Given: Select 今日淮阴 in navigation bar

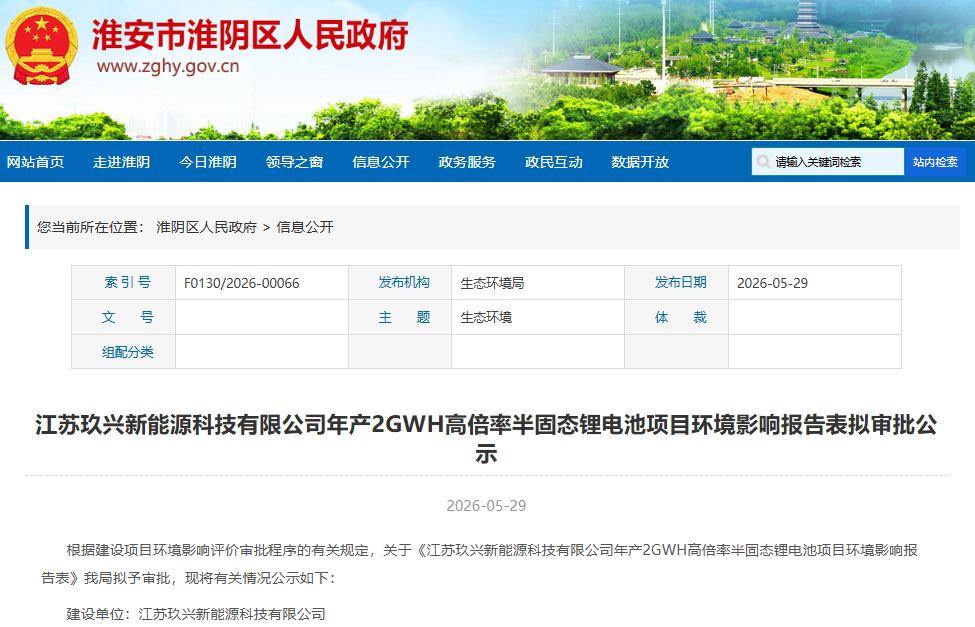Looking at the screenshot, I should click(208, 162).
